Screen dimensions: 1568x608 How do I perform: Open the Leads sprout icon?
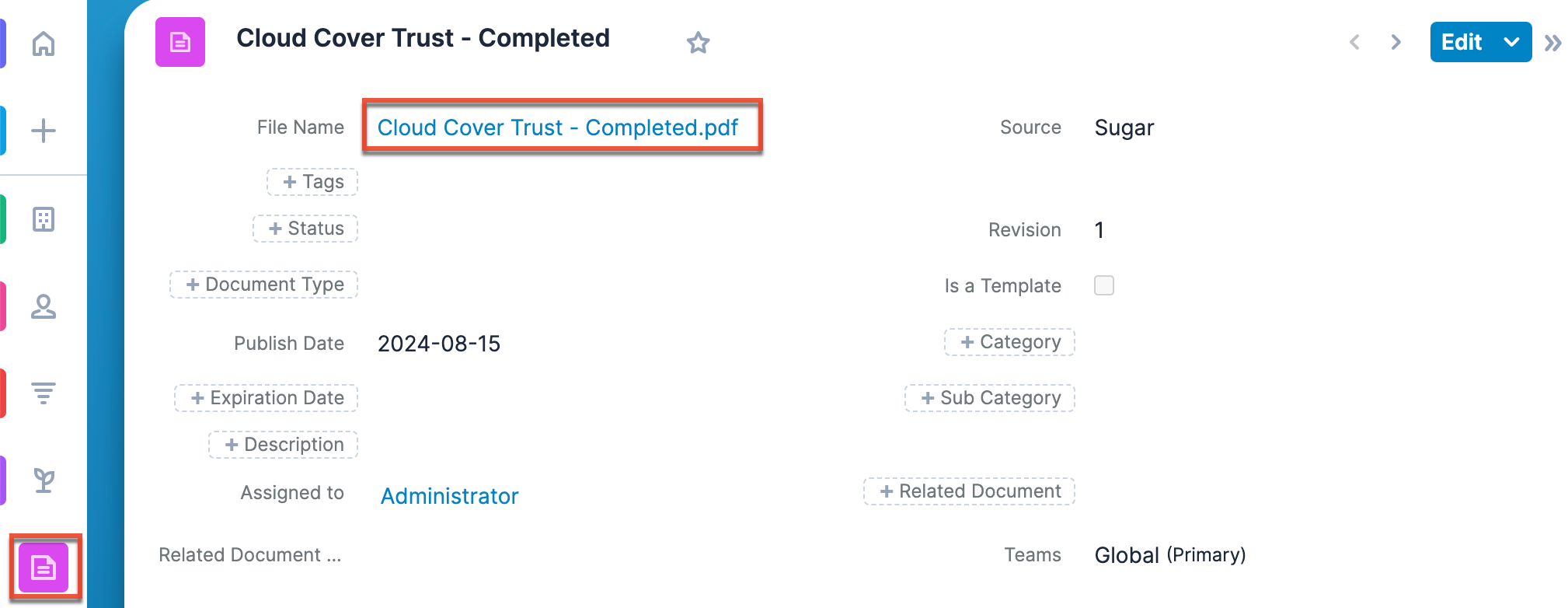[44, 480]
